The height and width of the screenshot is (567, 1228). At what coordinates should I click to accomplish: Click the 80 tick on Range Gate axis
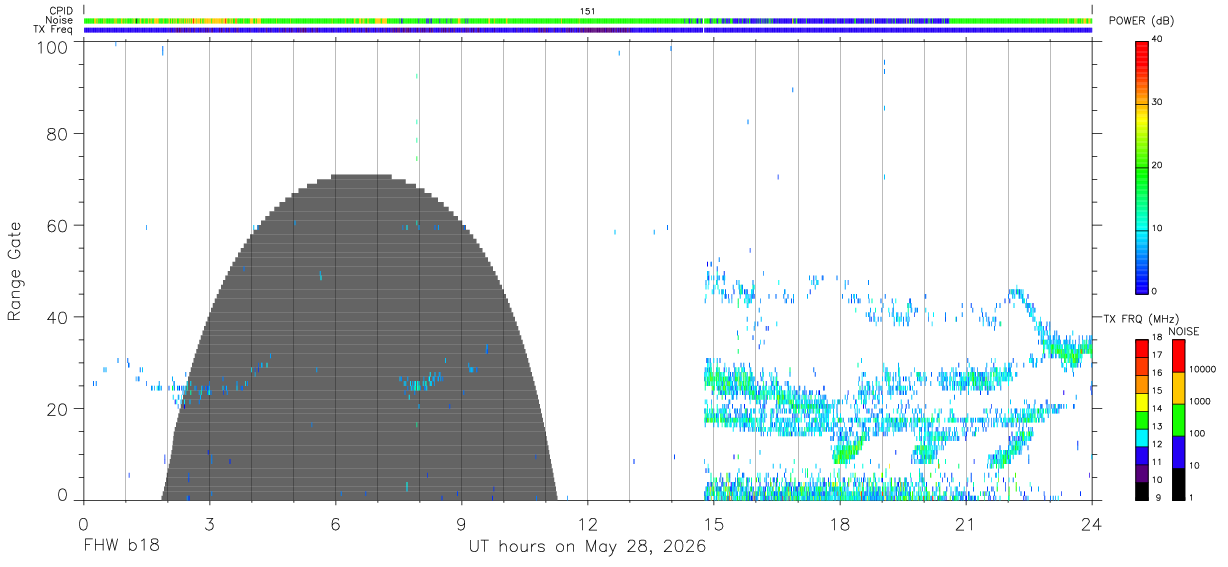click(60, 133)
